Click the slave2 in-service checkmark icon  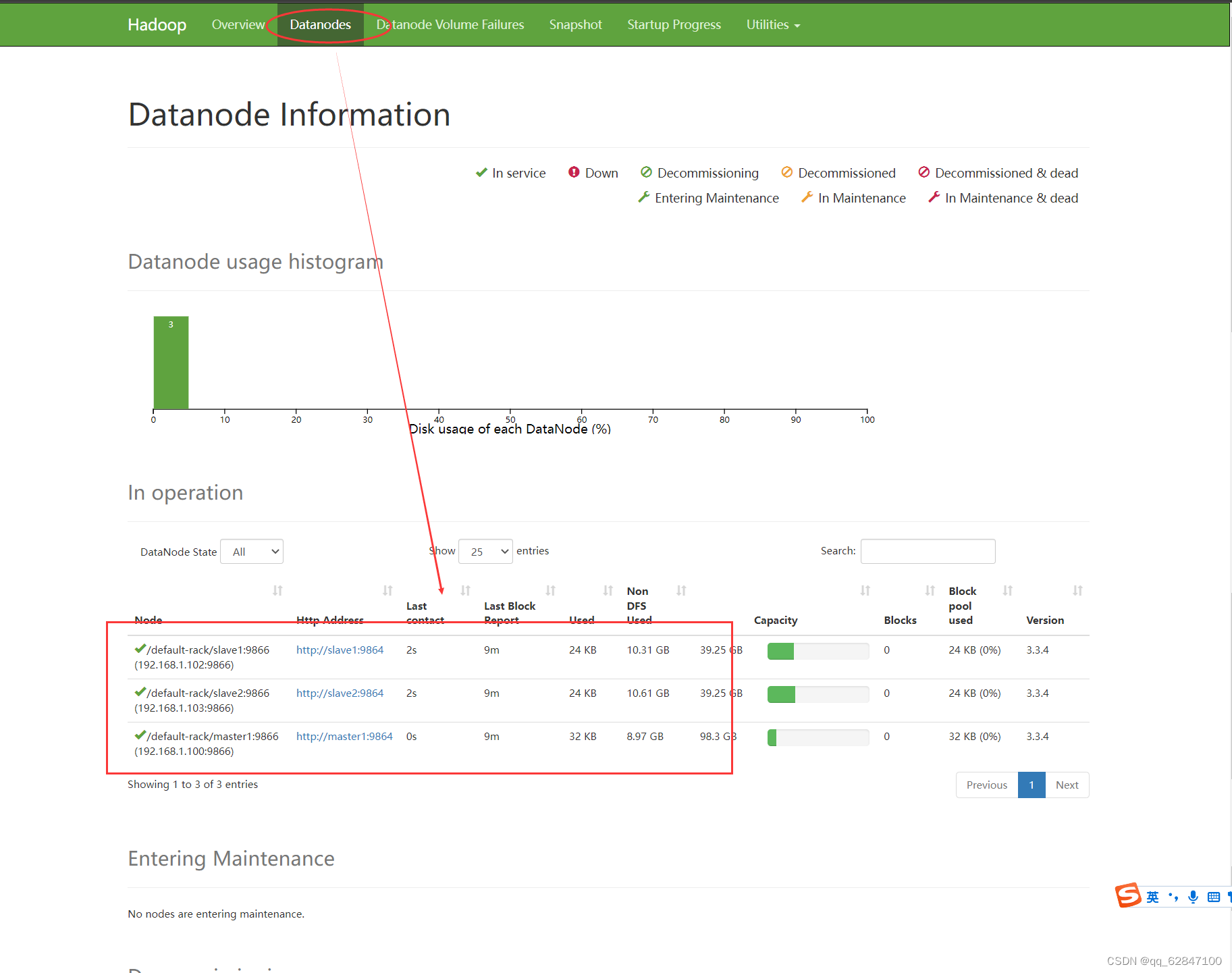click(140, 692)
